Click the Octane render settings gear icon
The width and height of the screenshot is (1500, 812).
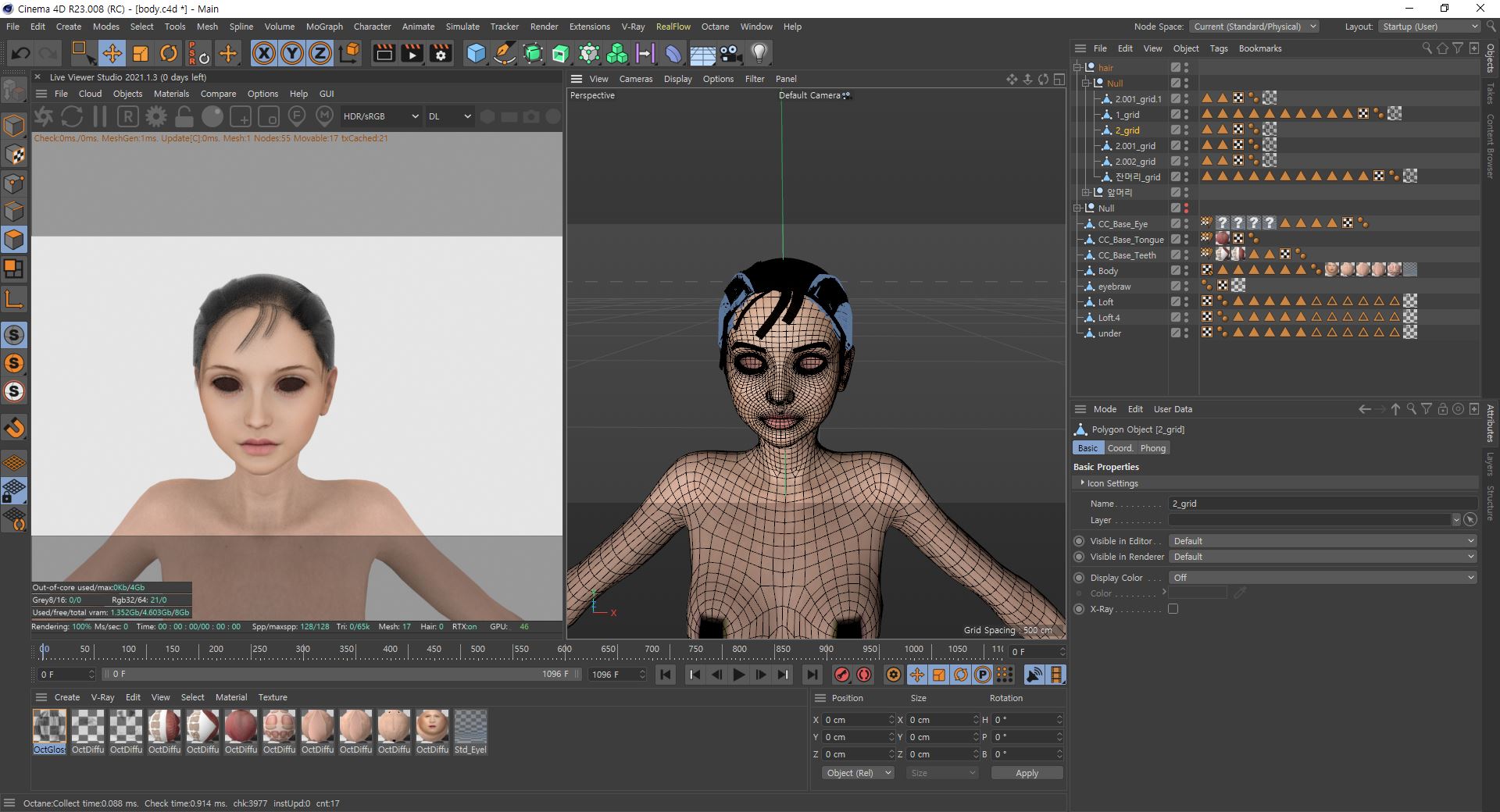(x=156, y=116)
